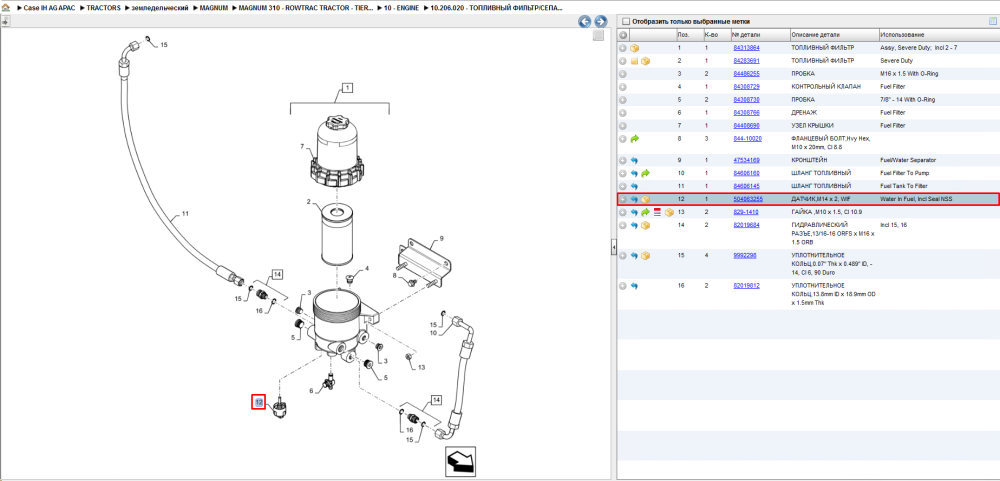
Task: Click description 'ДАТЧИК,М14 x 2, WIF'
Action: [820, 199]
